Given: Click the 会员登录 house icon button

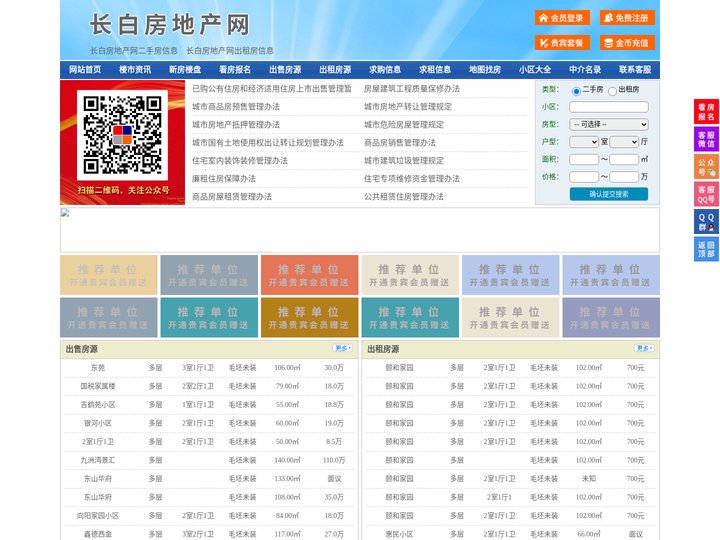Looking at the screenshot, I should (x=562, y=18).
